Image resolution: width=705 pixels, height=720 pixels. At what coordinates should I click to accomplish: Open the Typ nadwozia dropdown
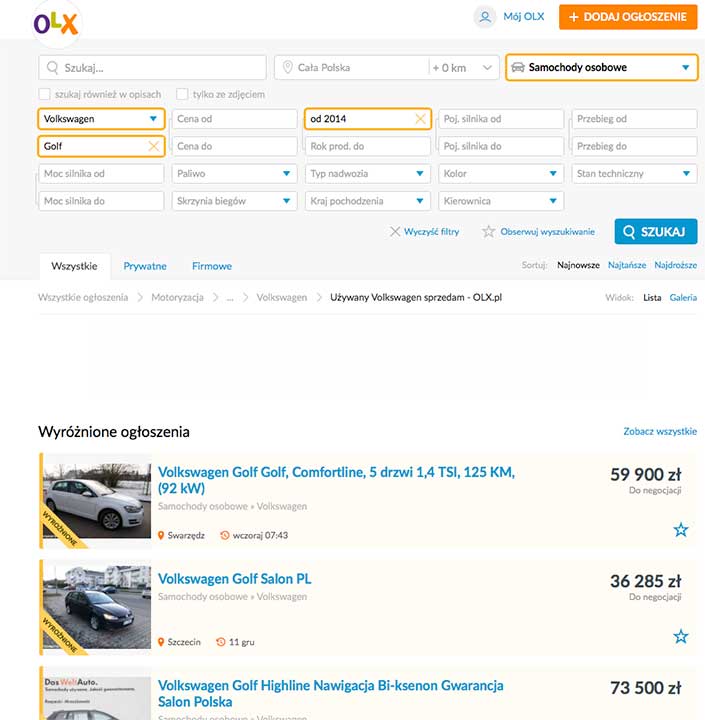[x=367, y=174]
